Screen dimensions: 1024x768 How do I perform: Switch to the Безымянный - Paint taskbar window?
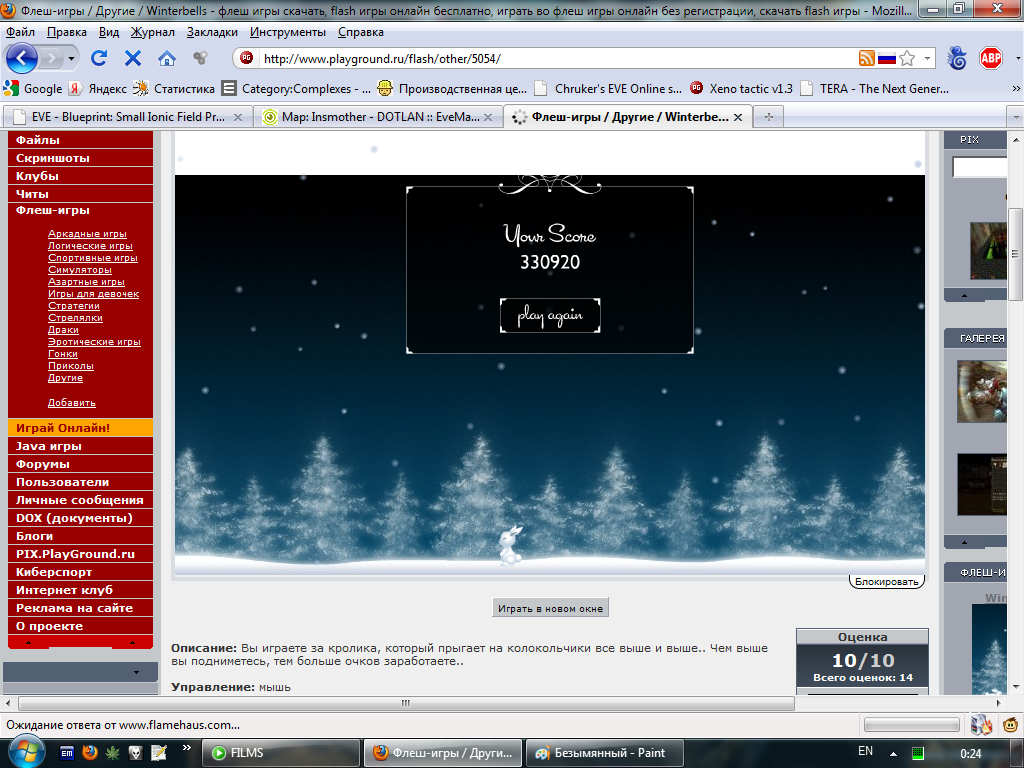605,753
